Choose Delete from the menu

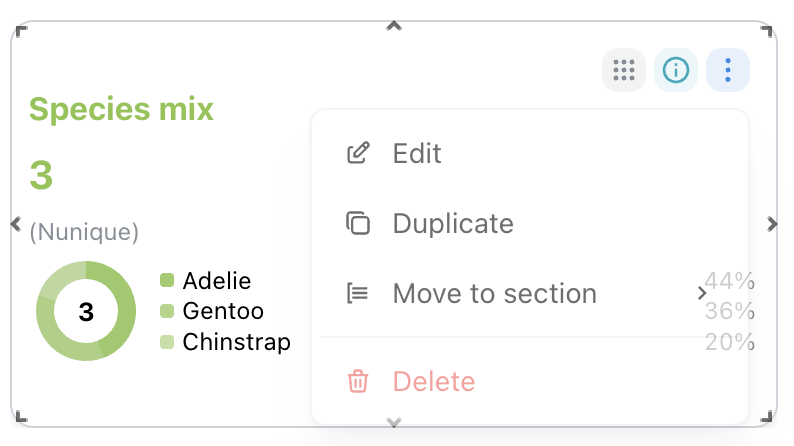point(530,381)
